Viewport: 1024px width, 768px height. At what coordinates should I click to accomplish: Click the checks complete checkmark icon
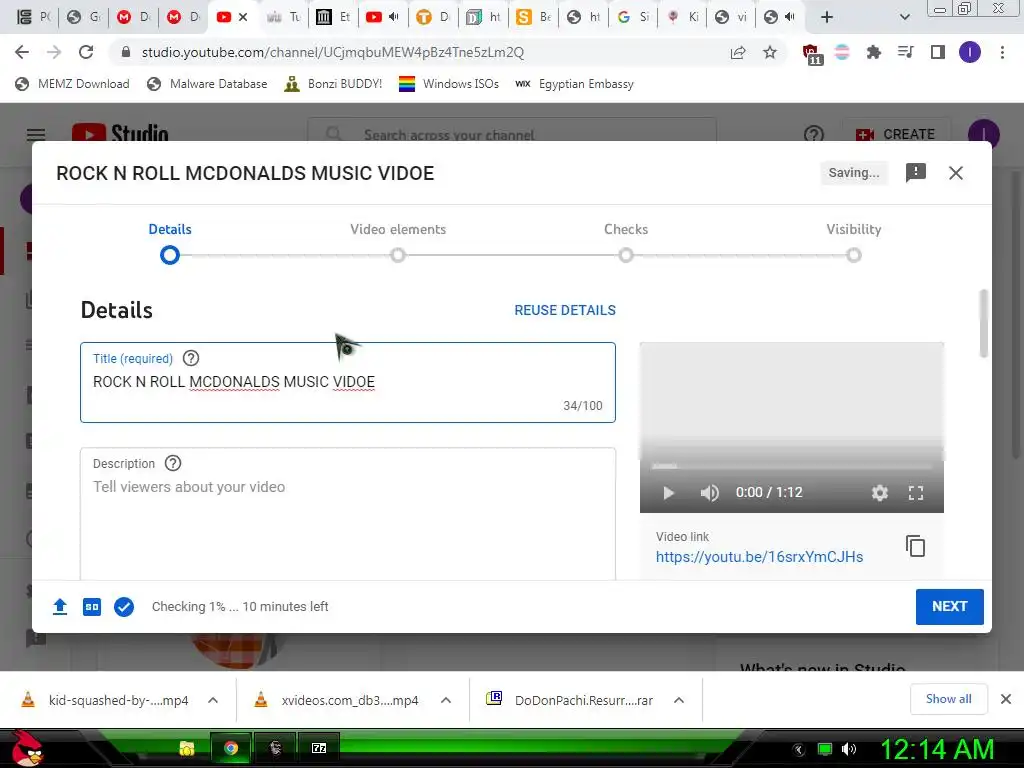pos(124,607)
